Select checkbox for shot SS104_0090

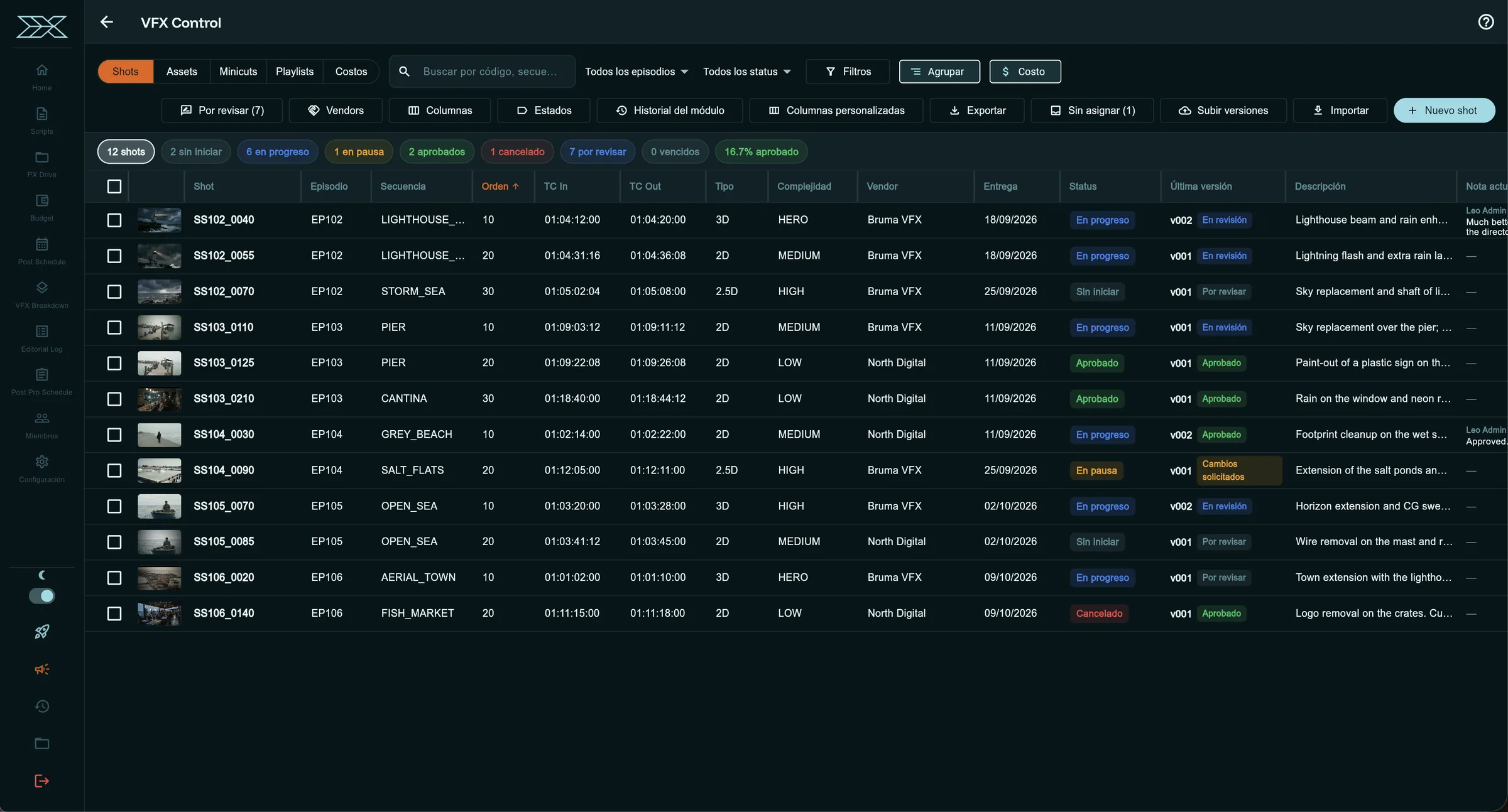click(114, 470)
